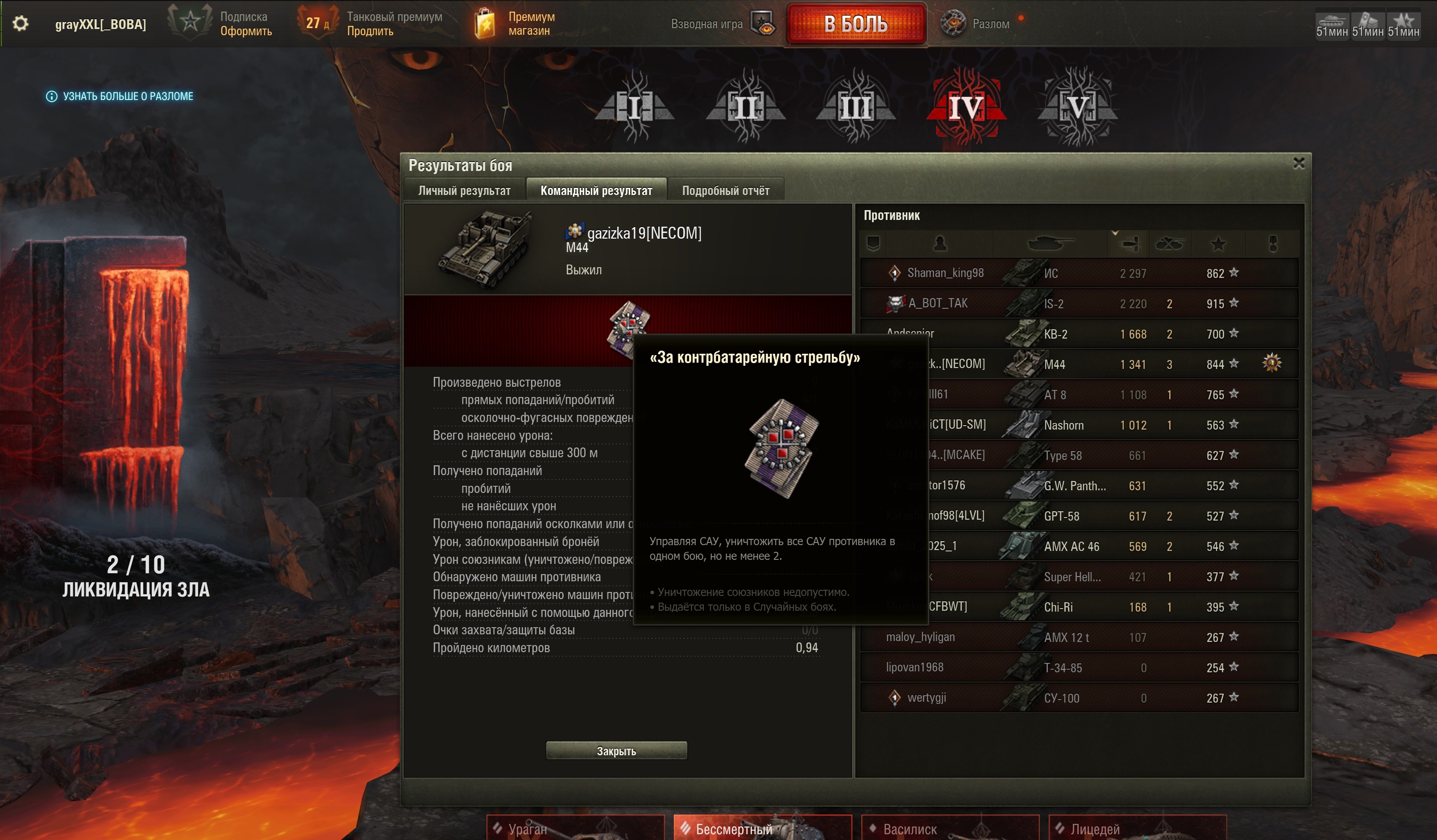
Task: Sort enemy list by kills column icon
Action: (x=1169, y=244)
